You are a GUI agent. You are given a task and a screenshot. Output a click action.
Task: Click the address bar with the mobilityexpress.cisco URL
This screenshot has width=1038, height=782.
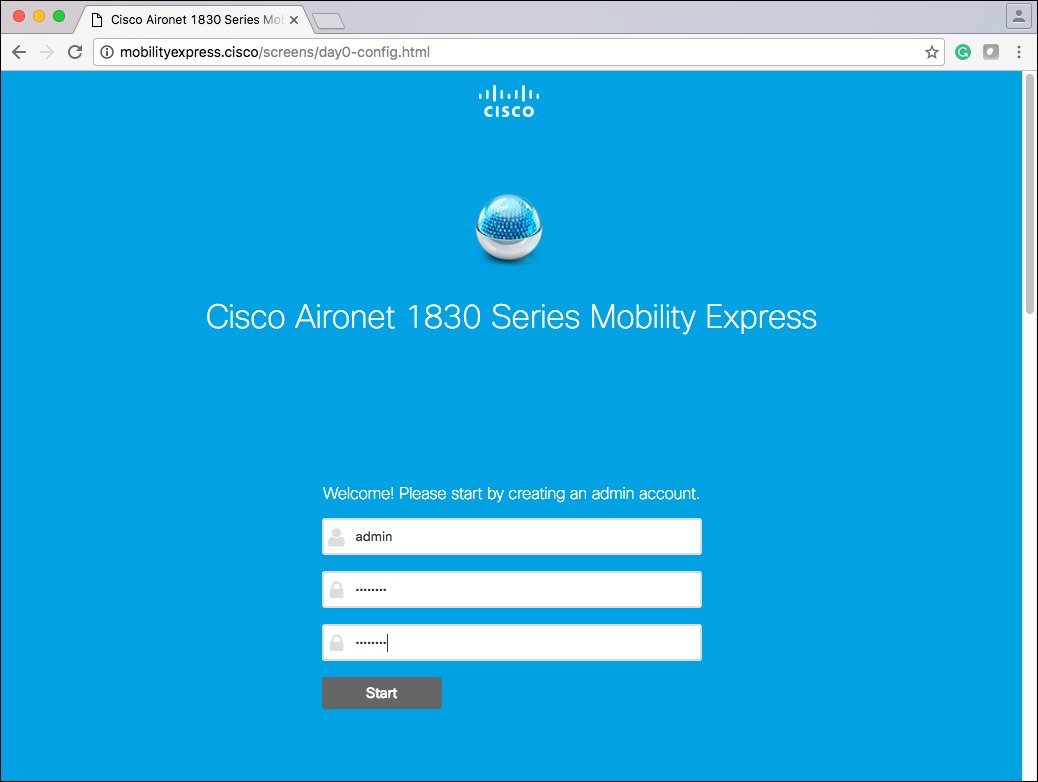point(518,52)
